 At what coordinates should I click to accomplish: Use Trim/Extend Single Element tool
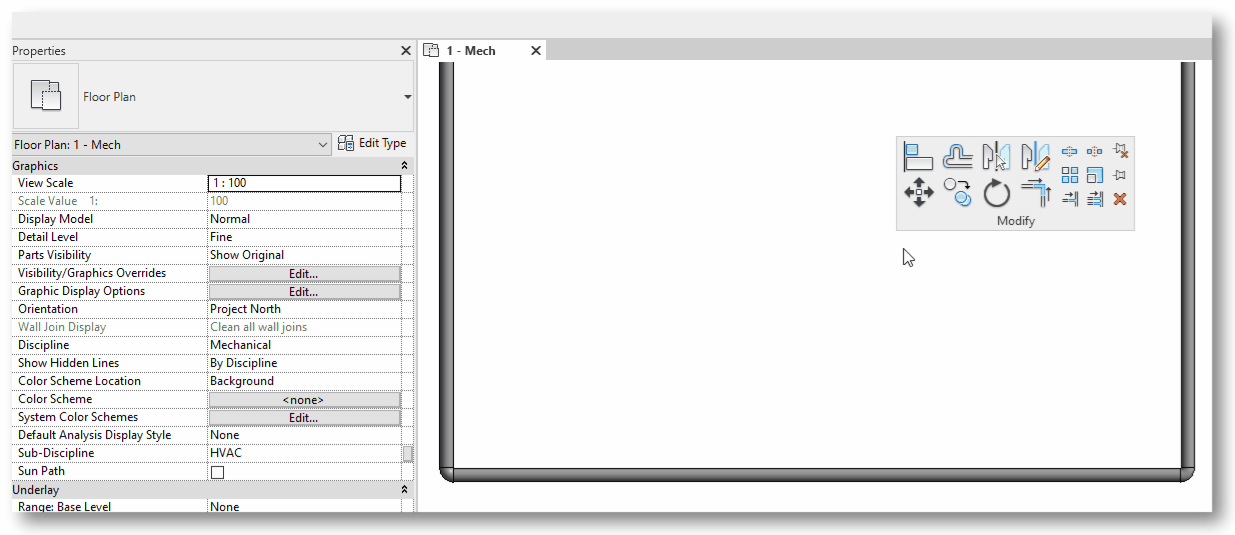coord(1070,199)
